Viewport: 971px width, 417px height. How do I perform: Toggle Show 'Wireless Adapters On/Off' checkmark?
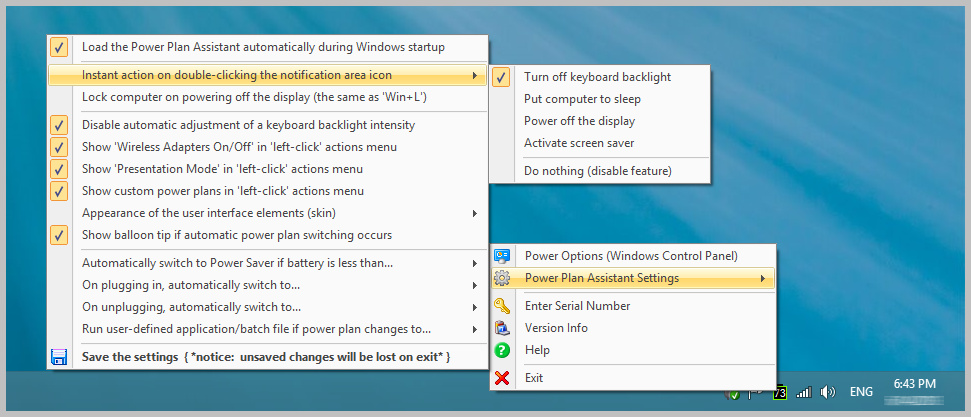pyautogui.click(x=59, y=147)
